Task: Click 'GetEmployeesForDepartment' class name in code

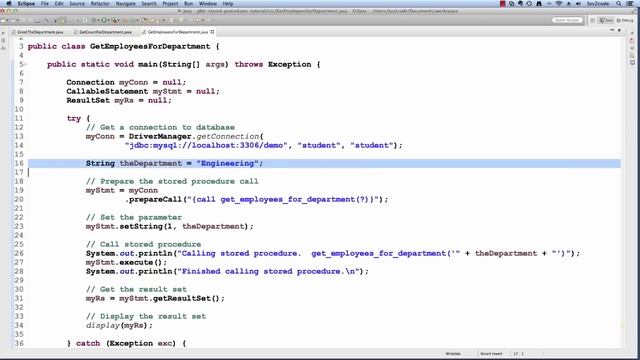Action: point(150,47)
